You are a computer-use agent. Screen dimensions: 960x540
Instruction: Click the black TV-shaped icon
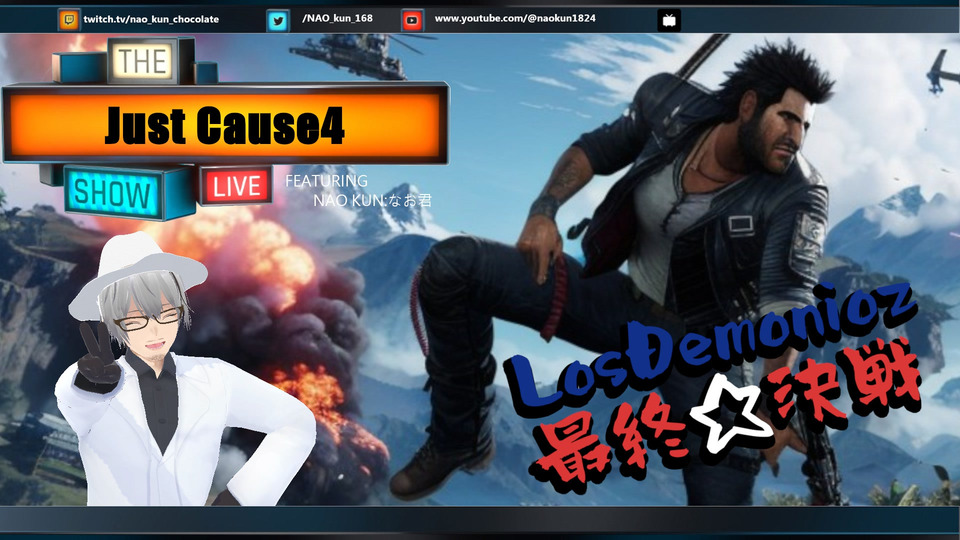[x=669, y=21]
